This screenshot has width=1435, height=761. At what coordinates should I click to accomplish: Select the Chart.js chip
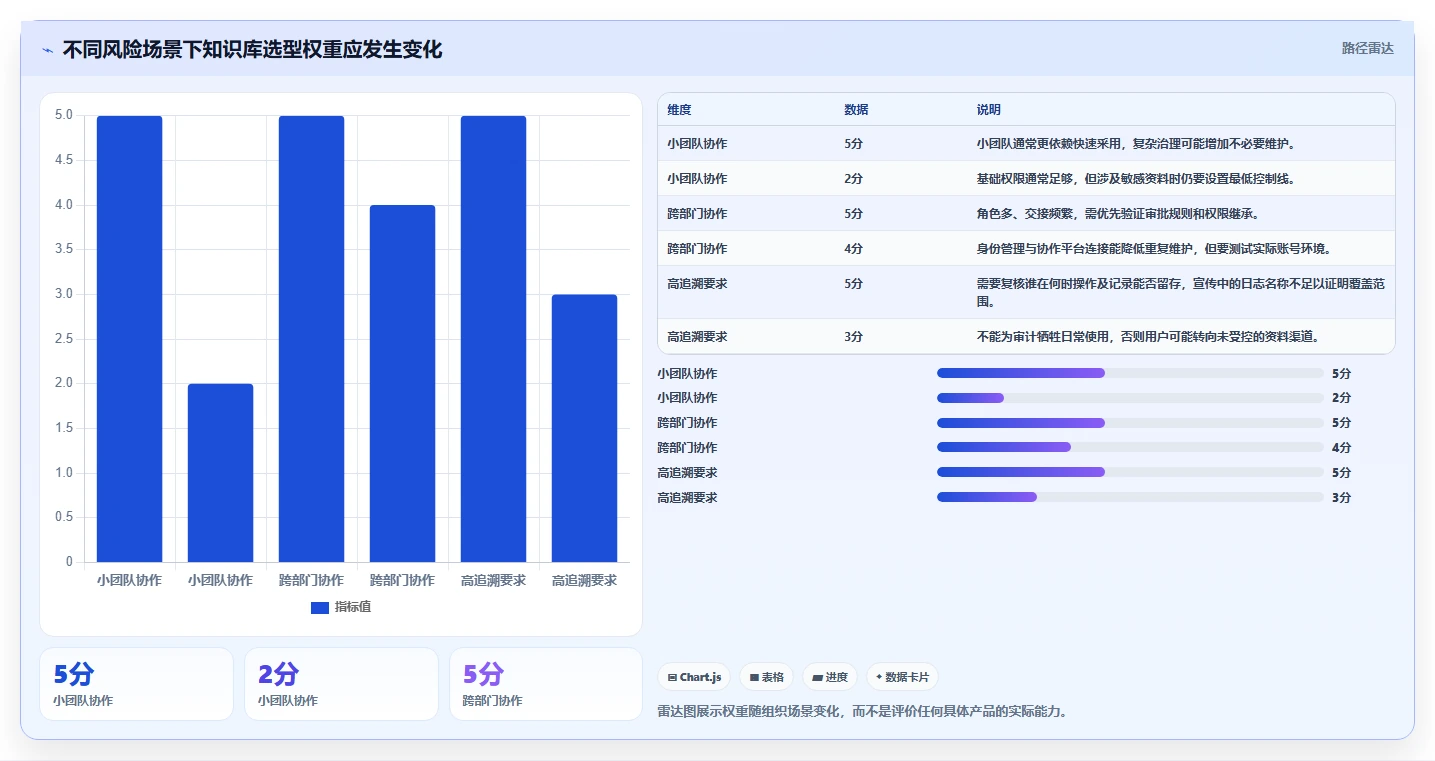[x=694, y=677]
